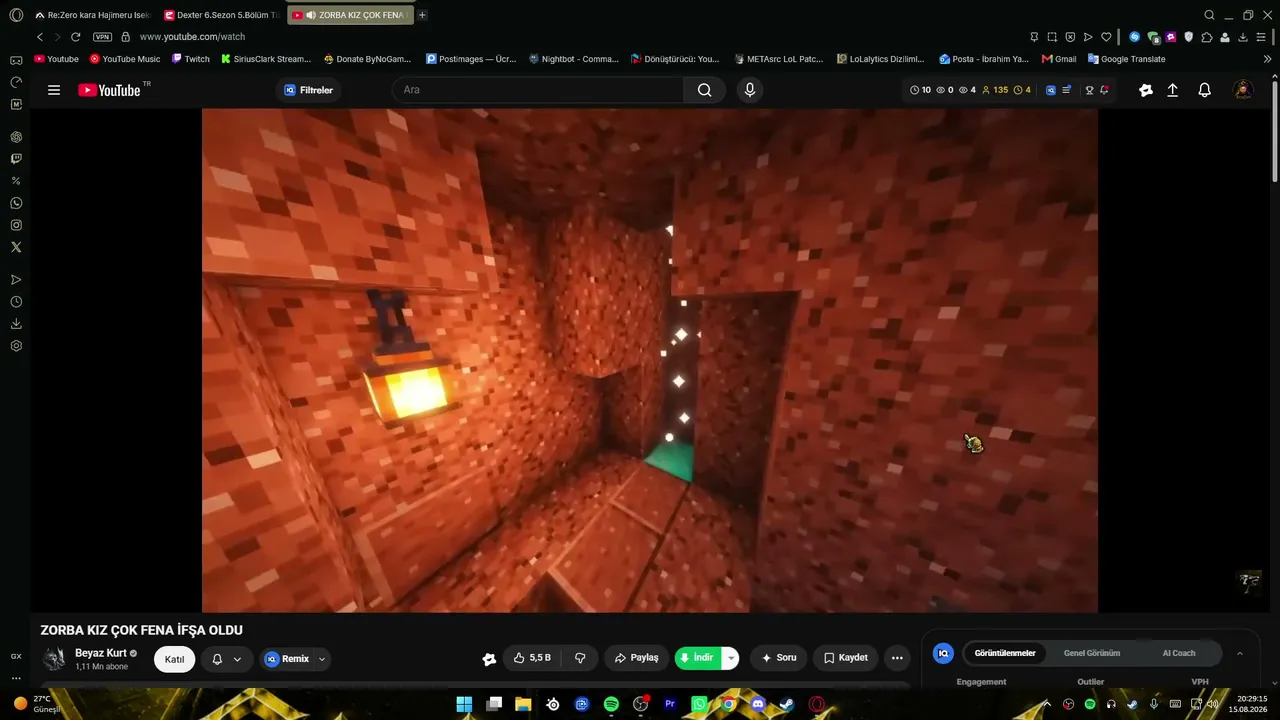Open the X (Twitter) sidebar panel
Image resolution: width=1280 pixels, height=720 pixels.
click(x=16, y=247)
